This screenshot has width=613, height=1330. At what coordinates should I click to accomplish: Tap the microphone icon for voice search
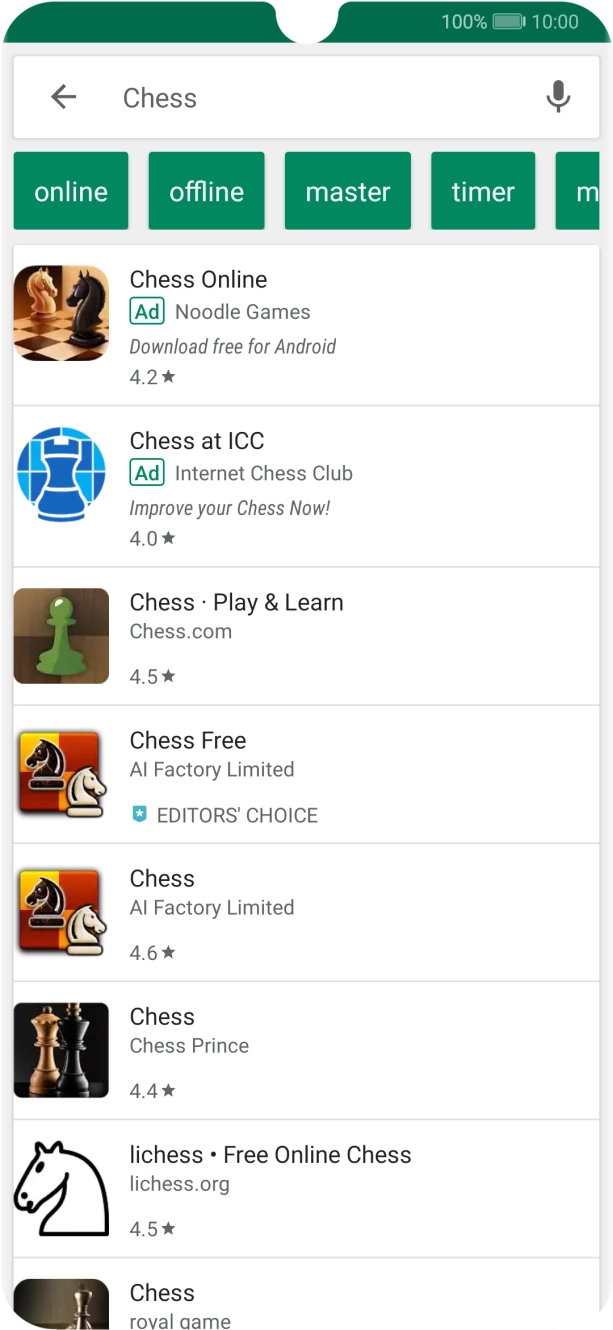tap(558, 97)
